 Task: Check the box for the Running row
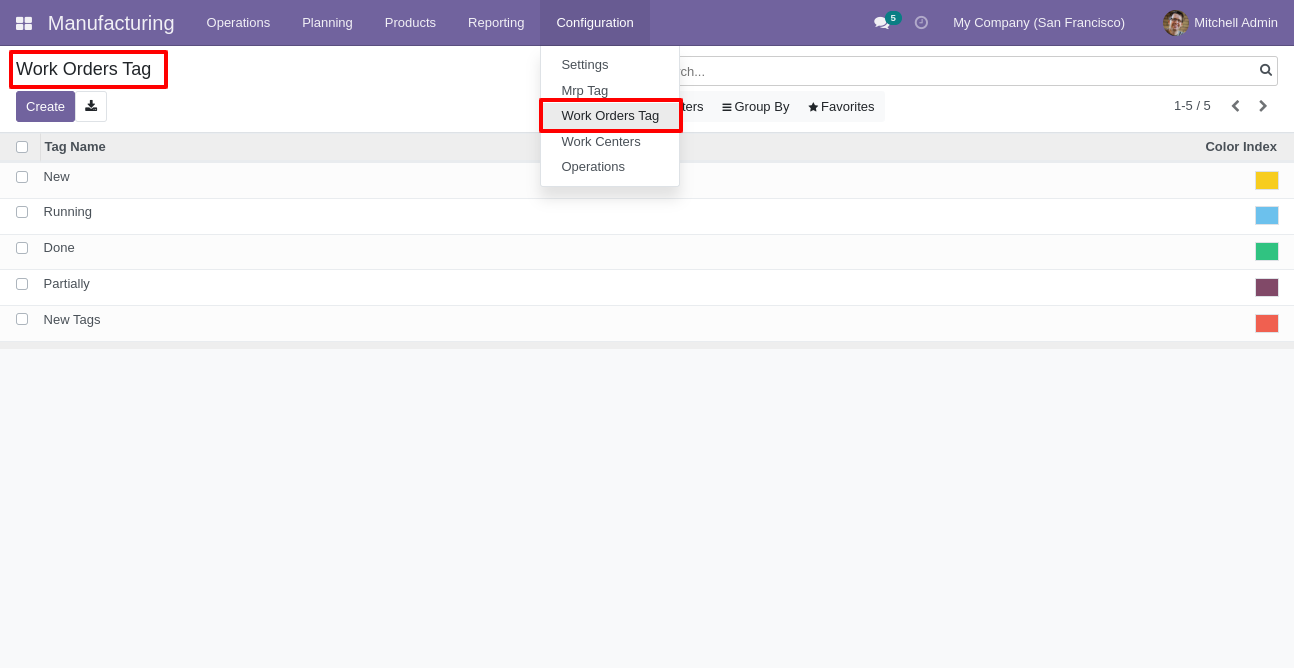point(22,212)
